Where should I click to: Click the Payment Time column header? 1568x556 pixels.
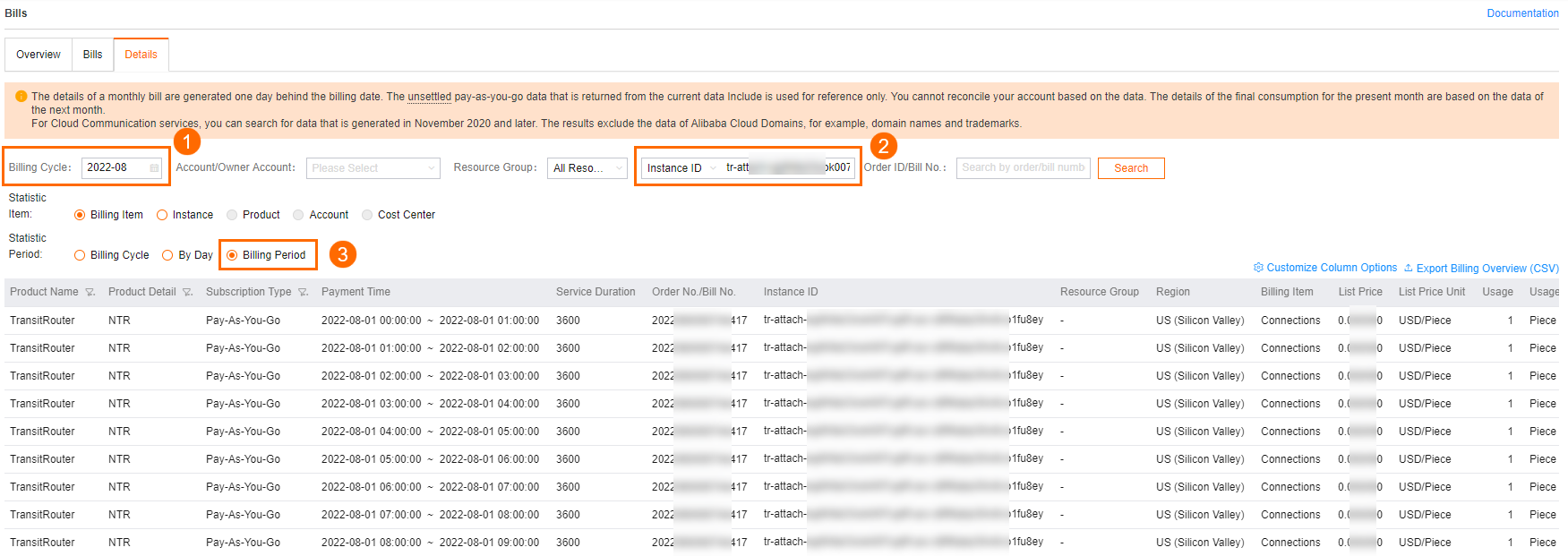(x=356, y=292)
